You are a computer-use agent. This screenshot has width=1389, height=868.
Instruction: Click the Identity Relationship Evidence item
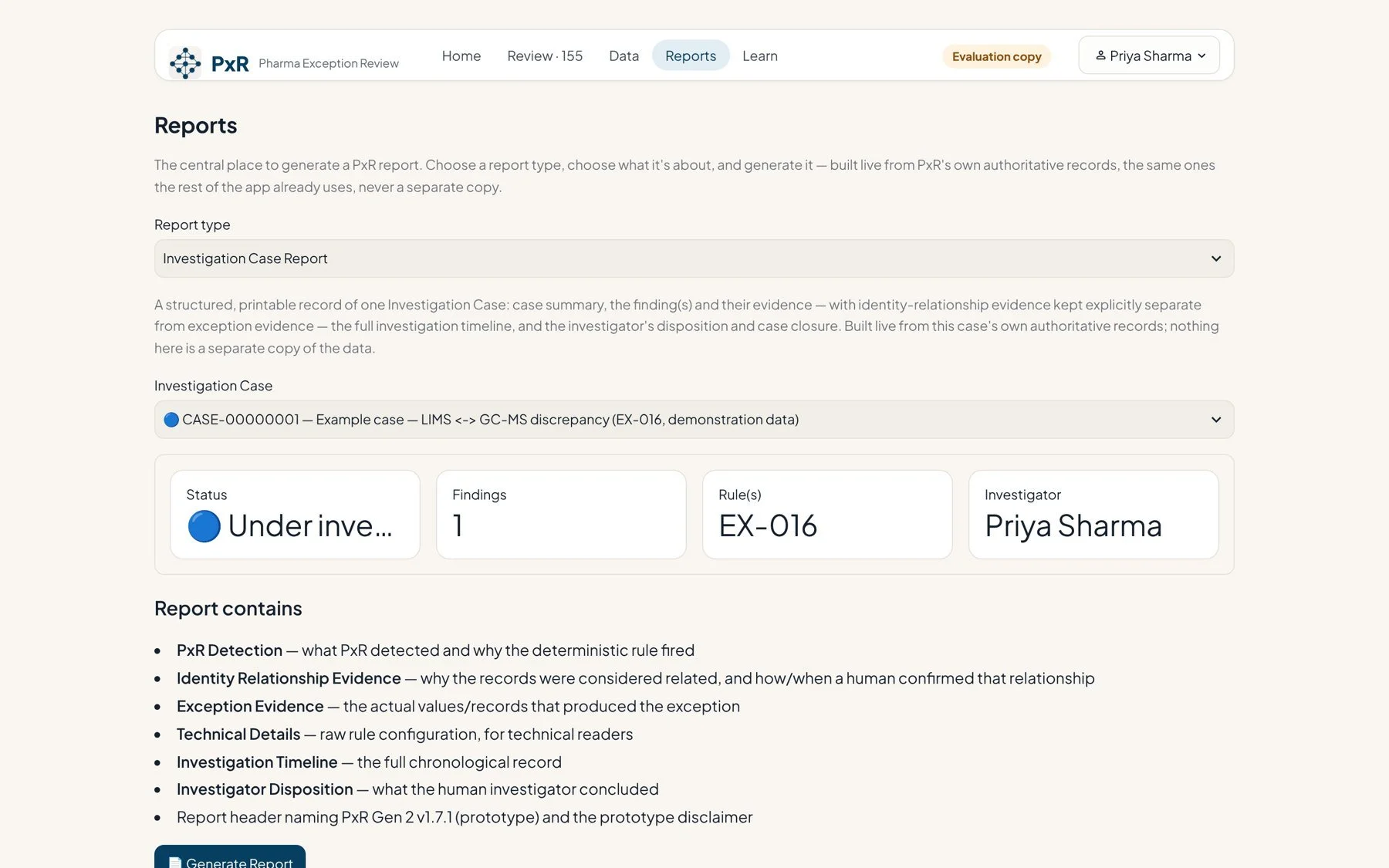pyautogui.click(x=635, y=678)
